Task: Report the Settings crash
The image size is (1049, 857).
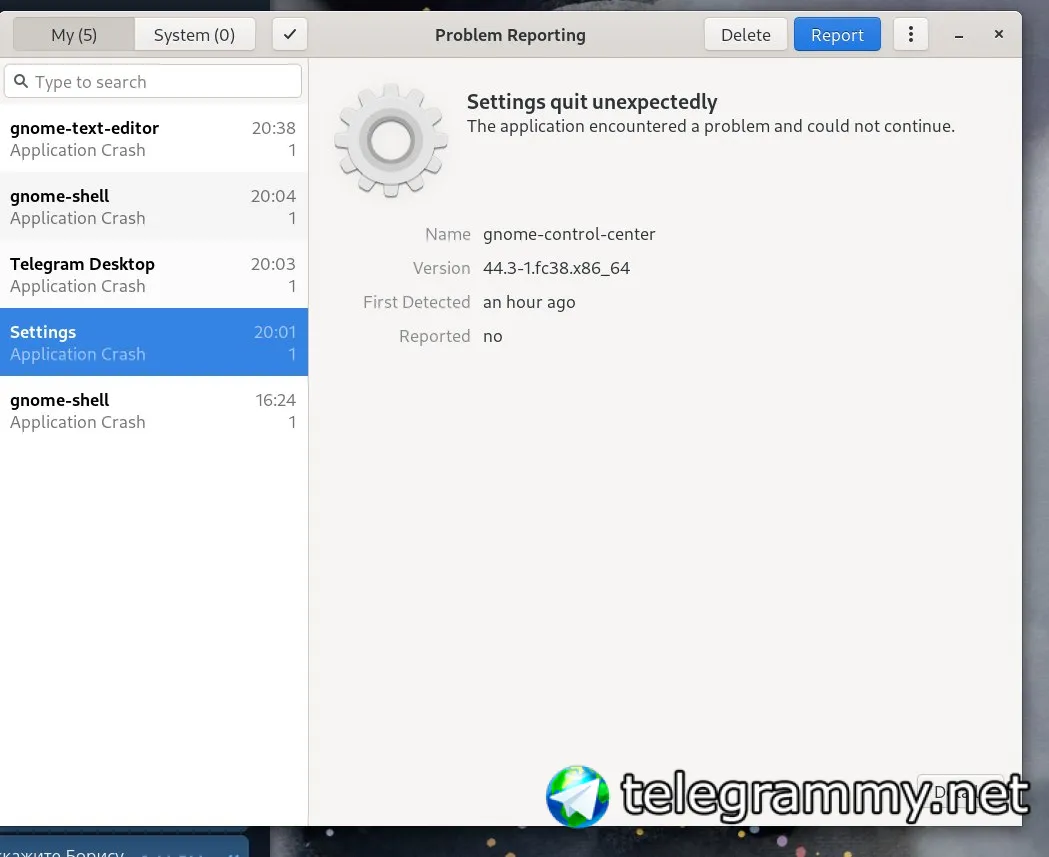Action: pyautogui.click(x=837, y=34)
